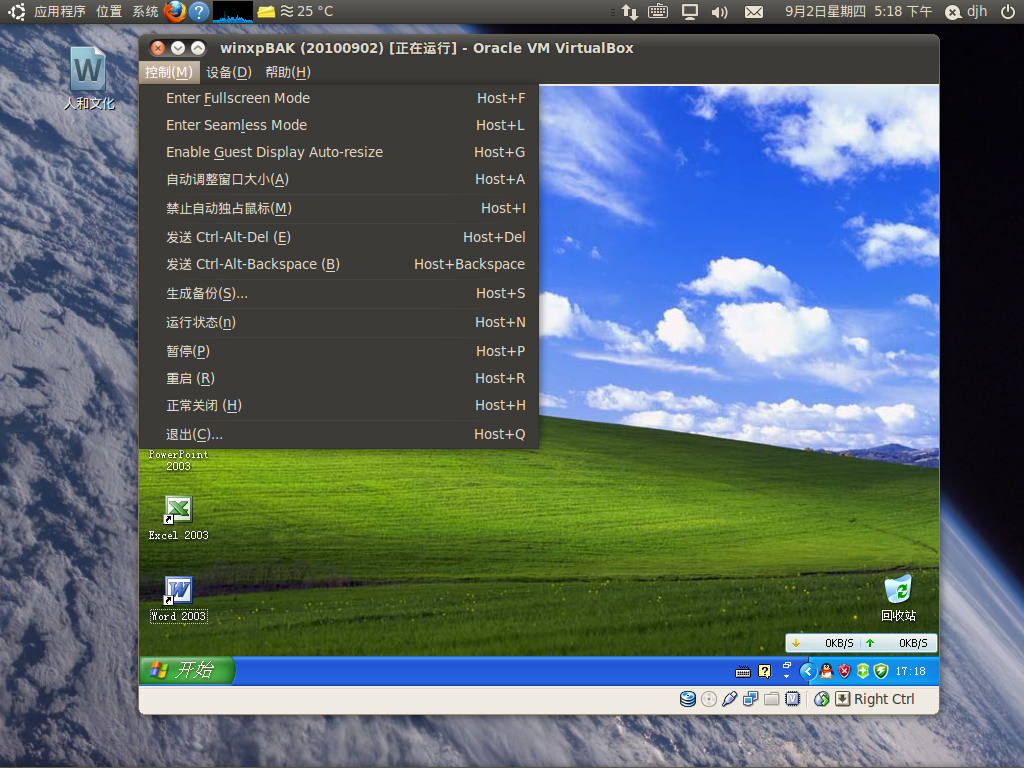This screenshot has height=768, width=1024.
Task: Select the Word 2003 desktop shortcut
Action: point(178,600)
